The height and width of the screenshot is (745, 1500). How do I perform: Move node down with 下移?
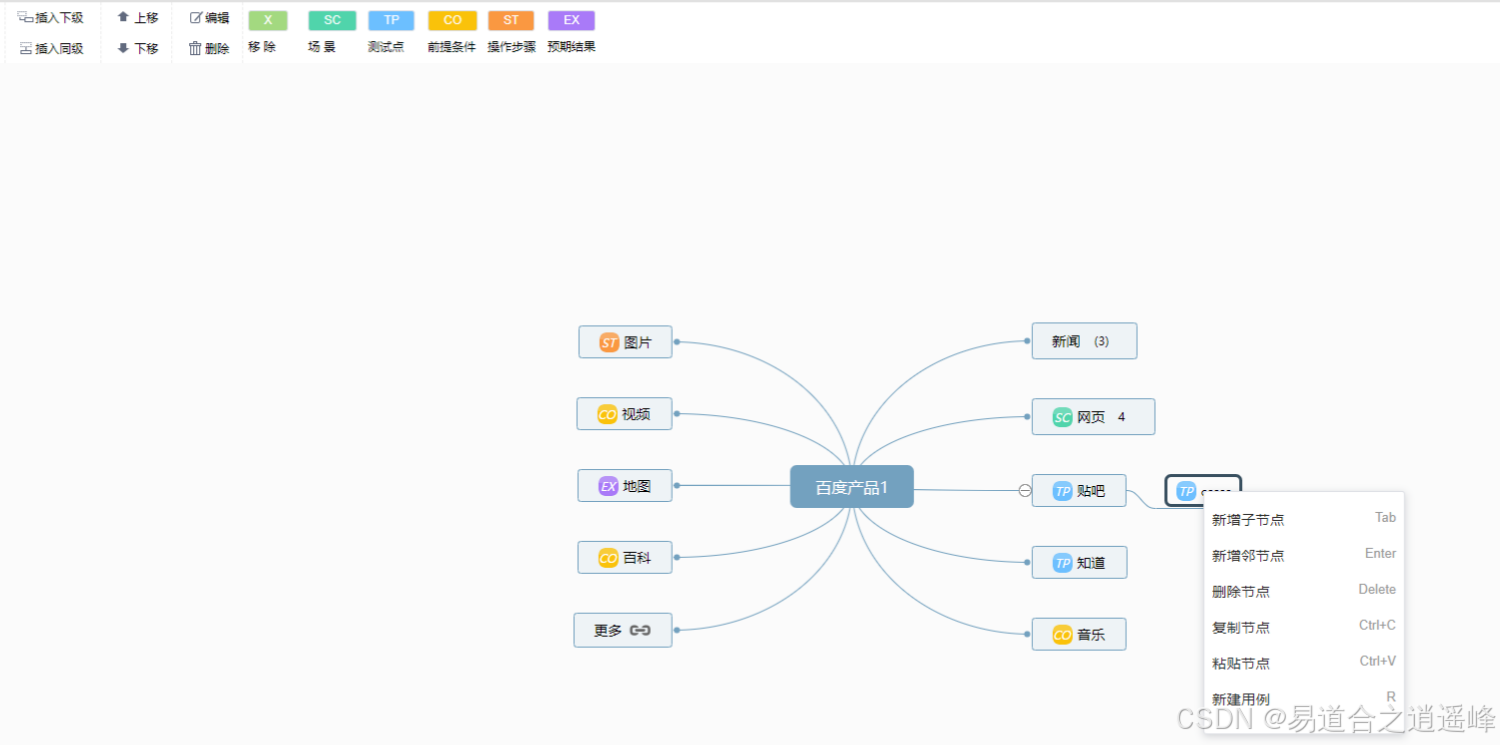click(x=138, y=48)
